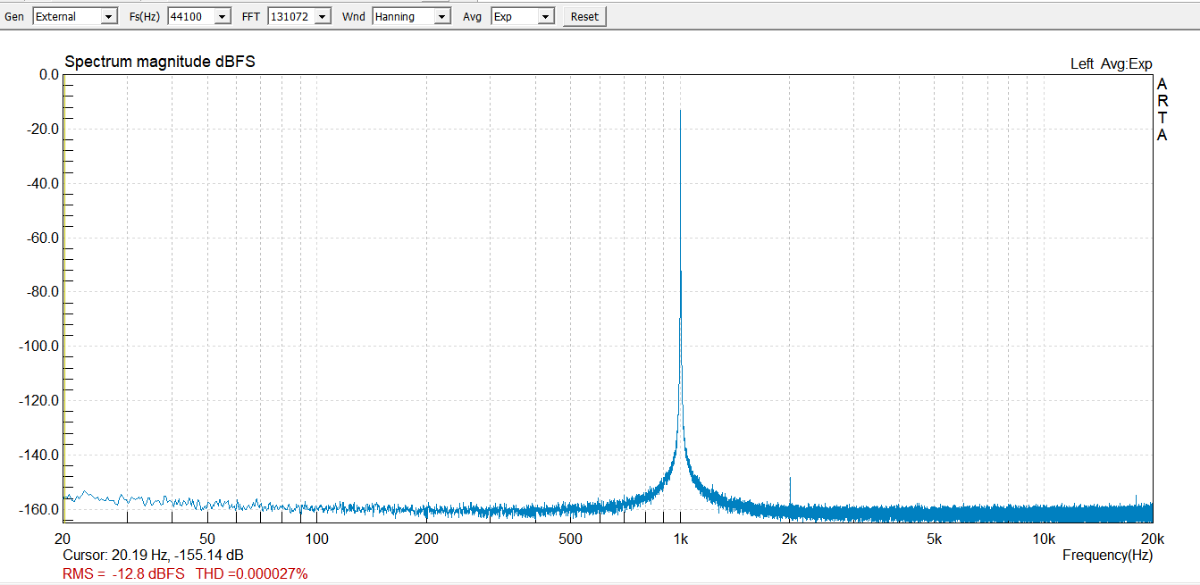Image resolution: width=1200 pixels, height=585 pixels.
Task: Click the main peak near 1 kHz
Action: coord(681,115)
